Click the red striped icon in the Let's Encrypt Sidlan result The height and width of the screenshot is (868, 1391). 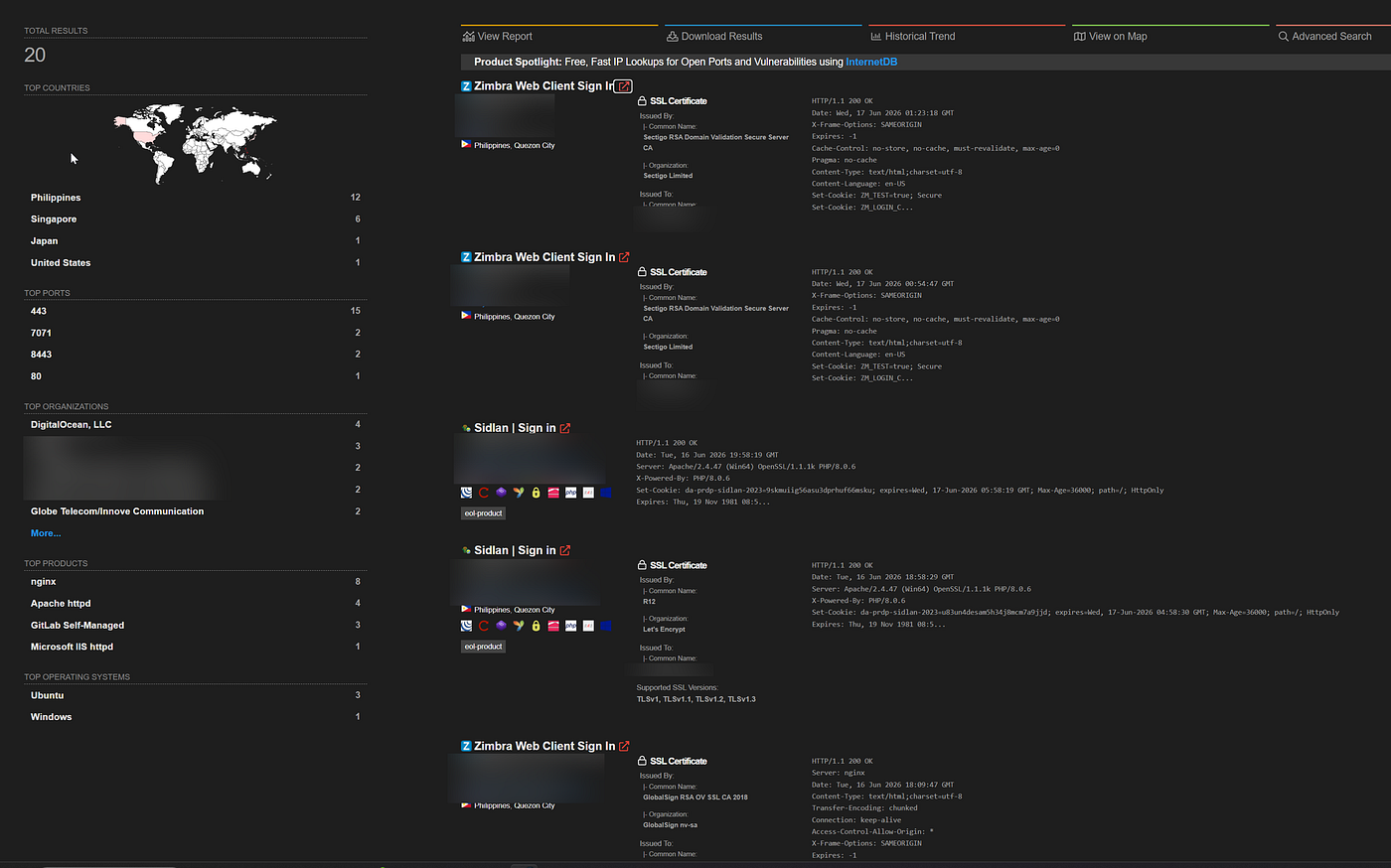pos(553,626)
